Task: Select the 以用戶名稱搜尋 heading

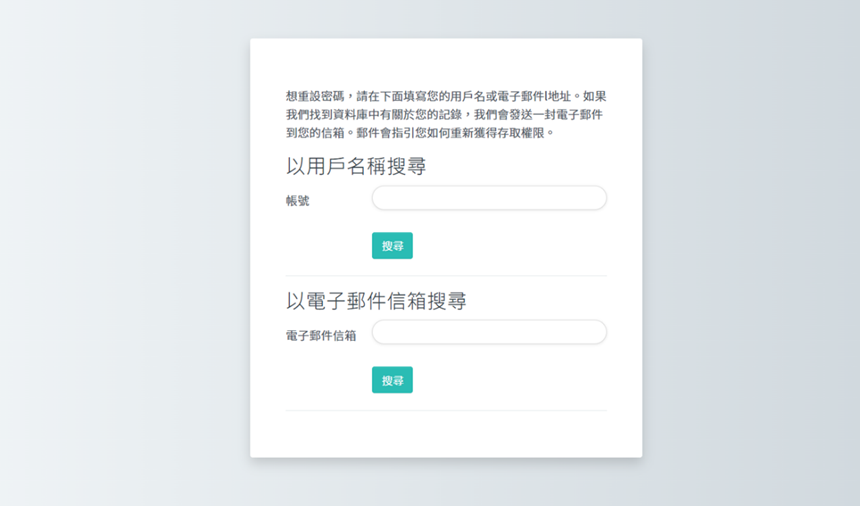Action: 356,167
